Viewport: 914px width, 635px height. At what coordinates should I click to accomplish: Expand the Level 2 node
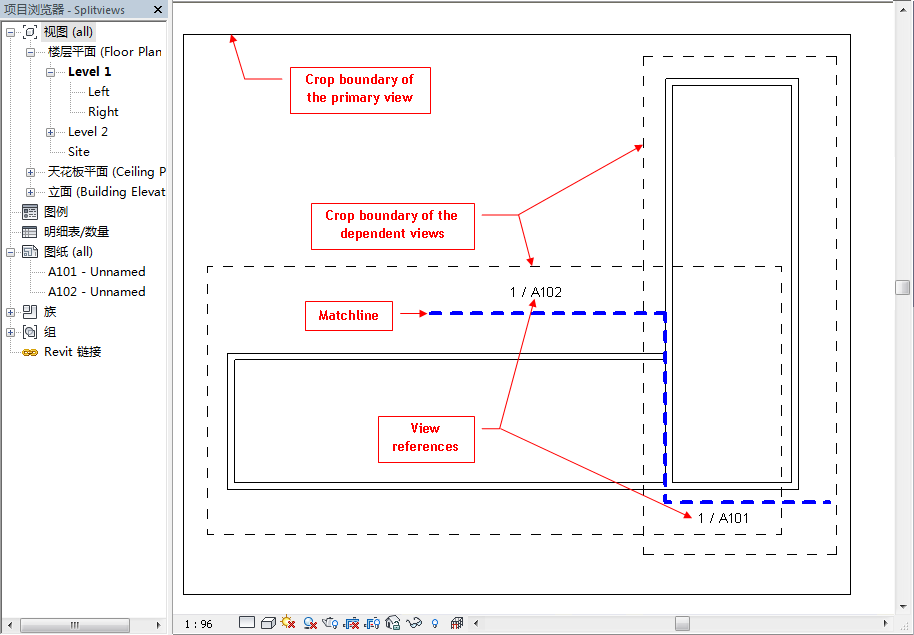click(x=51, y=132)
